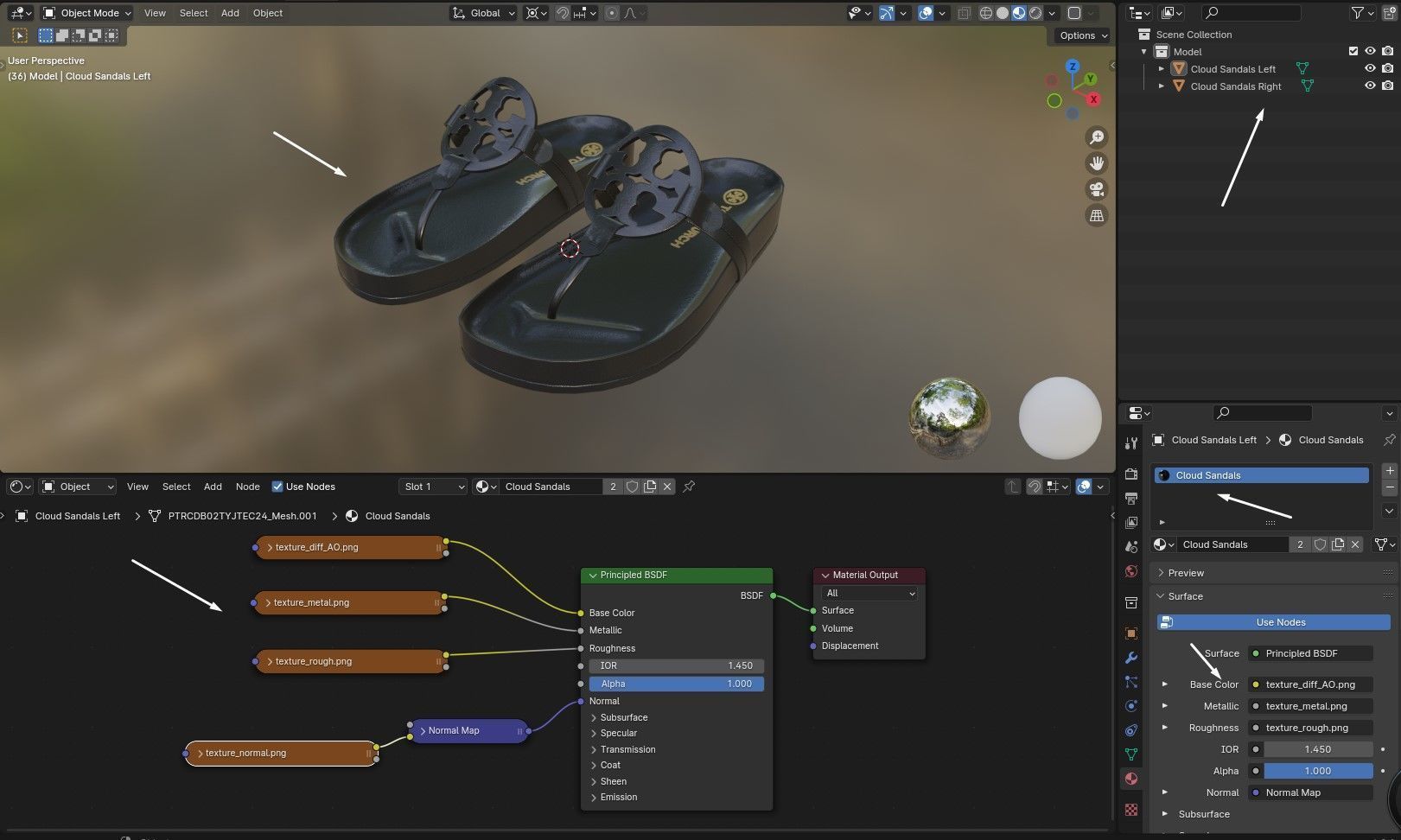Open the Object menu in 3D viewport header
Screen dimensions: 1401x840
coord(268,13)
